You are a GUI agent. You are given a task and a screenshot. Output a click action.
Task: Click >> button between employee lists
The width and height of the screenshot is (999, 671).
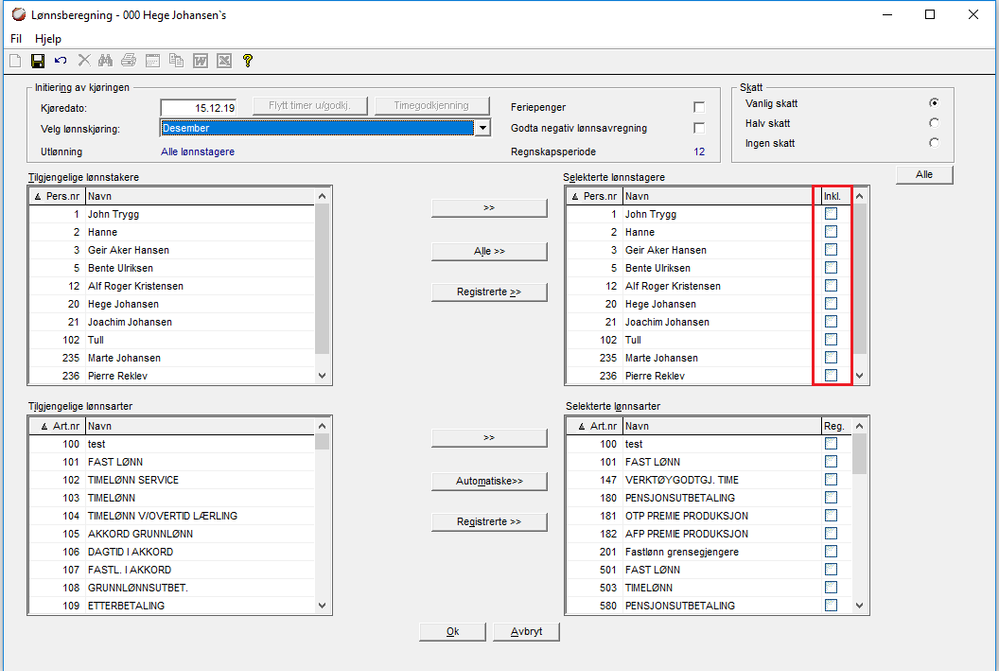coord(489,208)
